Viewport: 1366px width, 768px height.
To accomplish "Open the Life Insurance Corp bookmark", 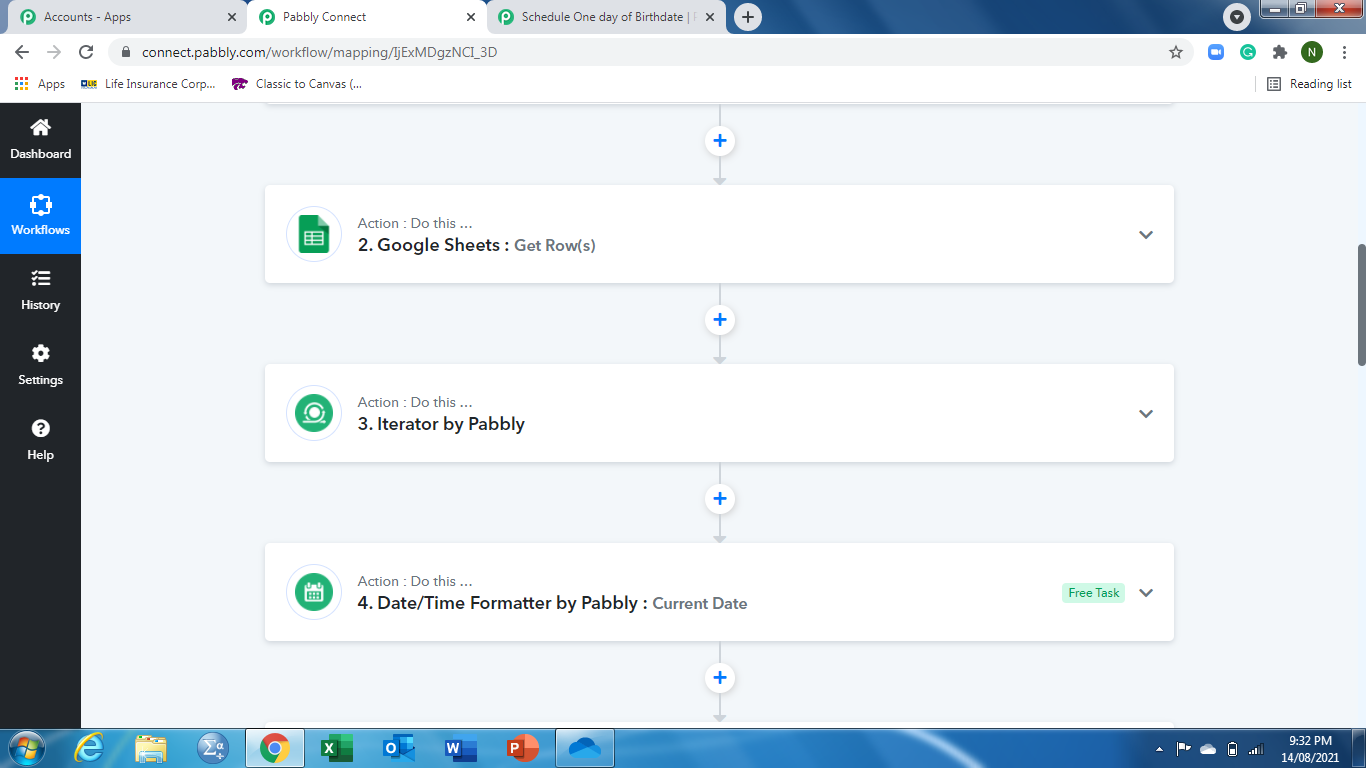I will pyautogui.click(x=148, y=84).
